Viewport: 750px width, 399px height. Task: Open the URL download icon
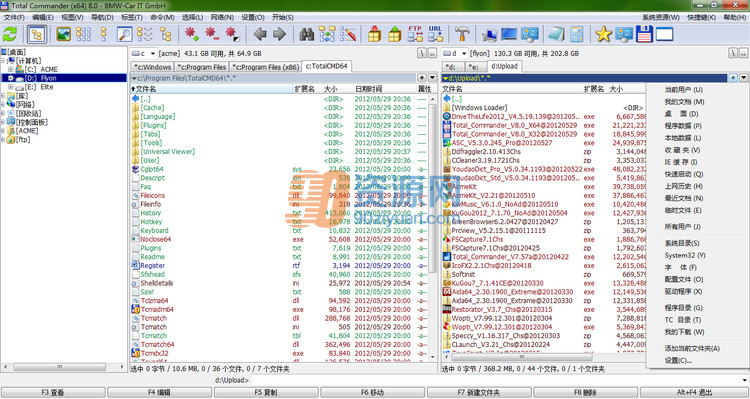click(x=435, y=34)
